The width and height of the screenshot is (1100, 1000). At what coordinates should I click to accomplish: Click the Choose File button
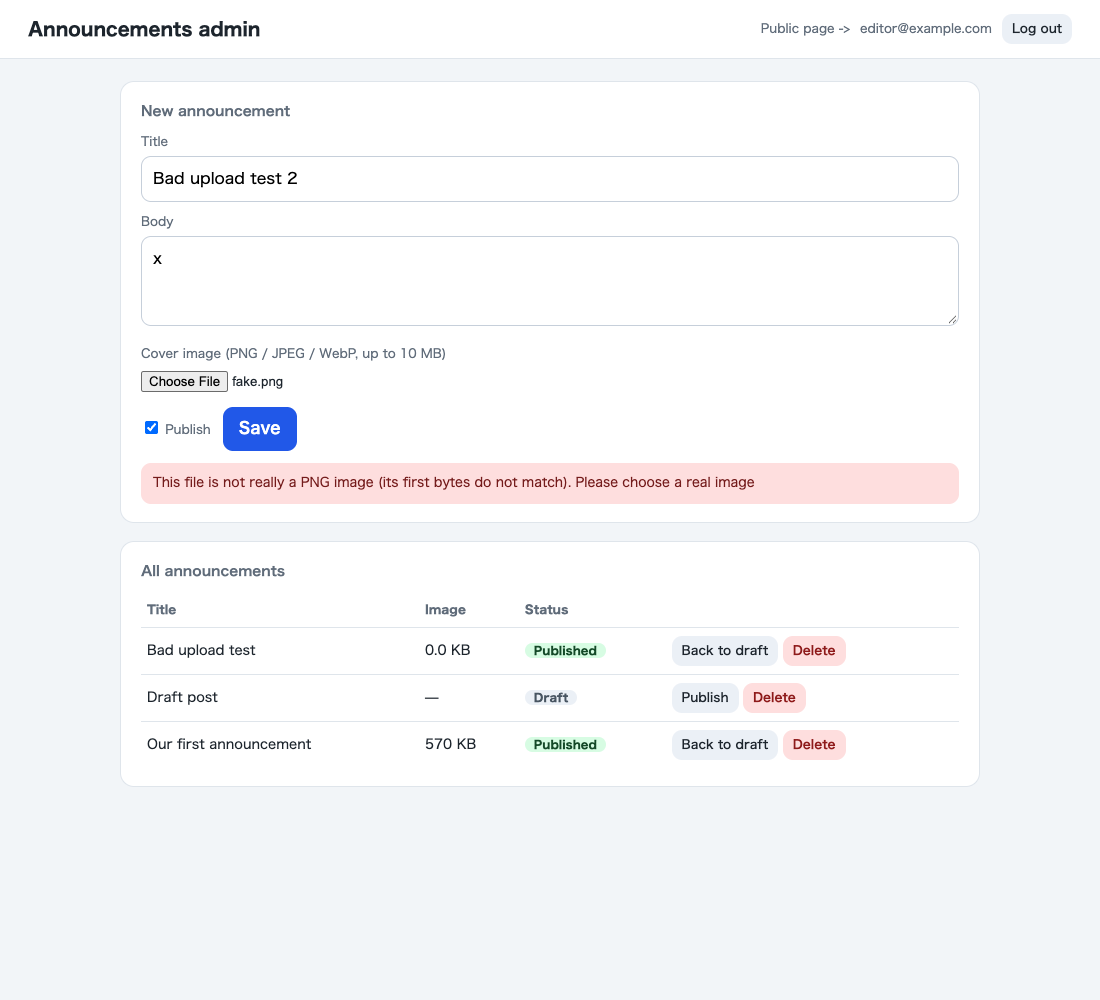click(x=185, y=381)
